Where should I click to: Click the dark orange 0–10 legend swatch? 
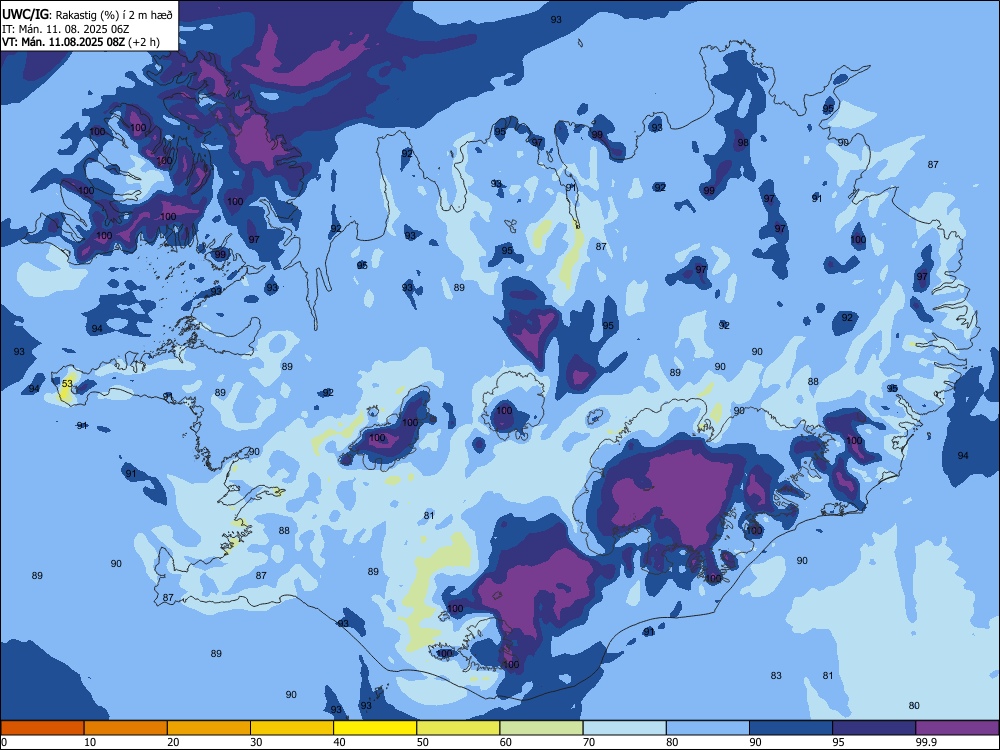[42, 728]
